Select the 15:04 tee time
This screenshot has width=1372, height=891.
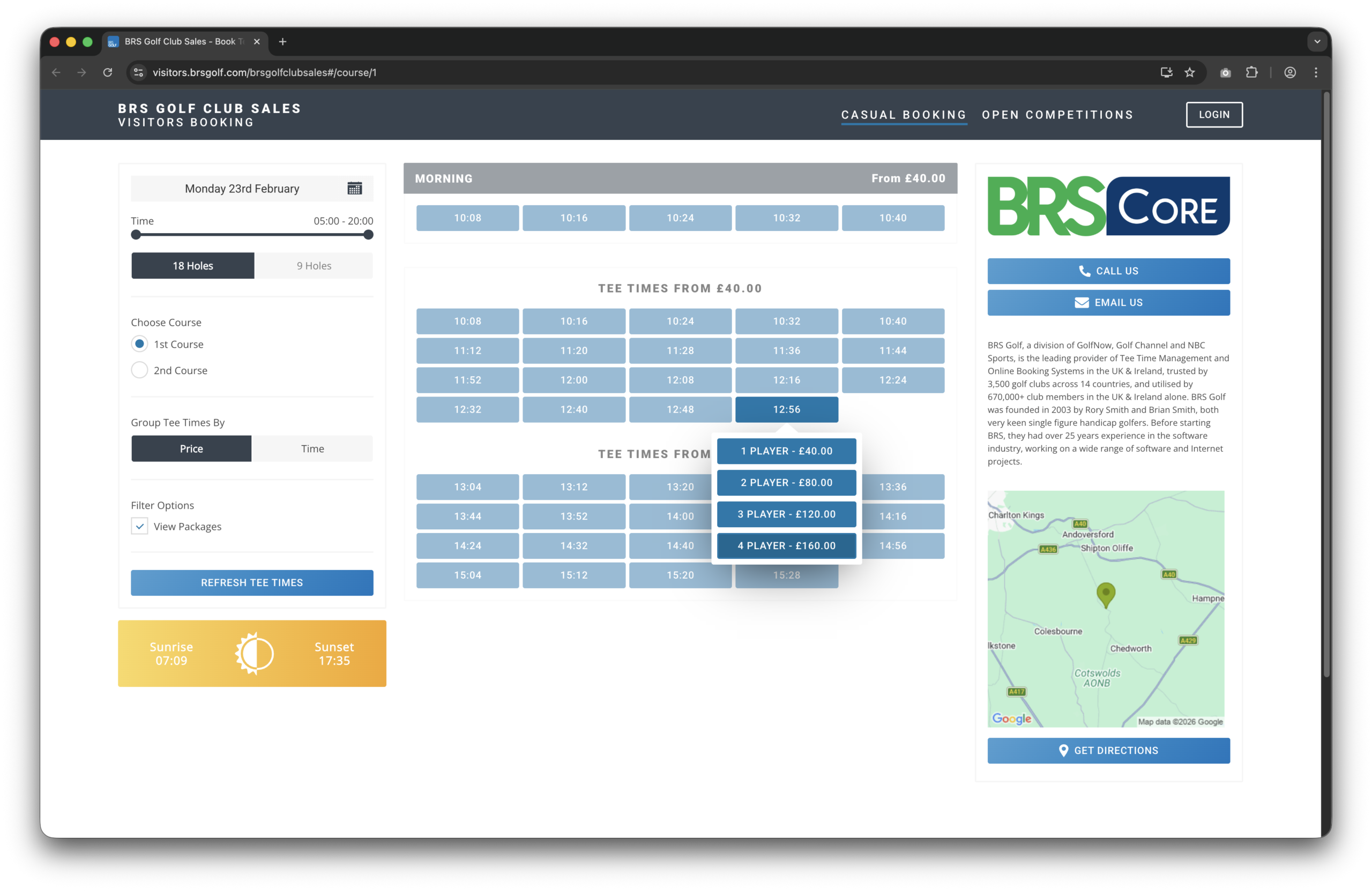[467, 575]
